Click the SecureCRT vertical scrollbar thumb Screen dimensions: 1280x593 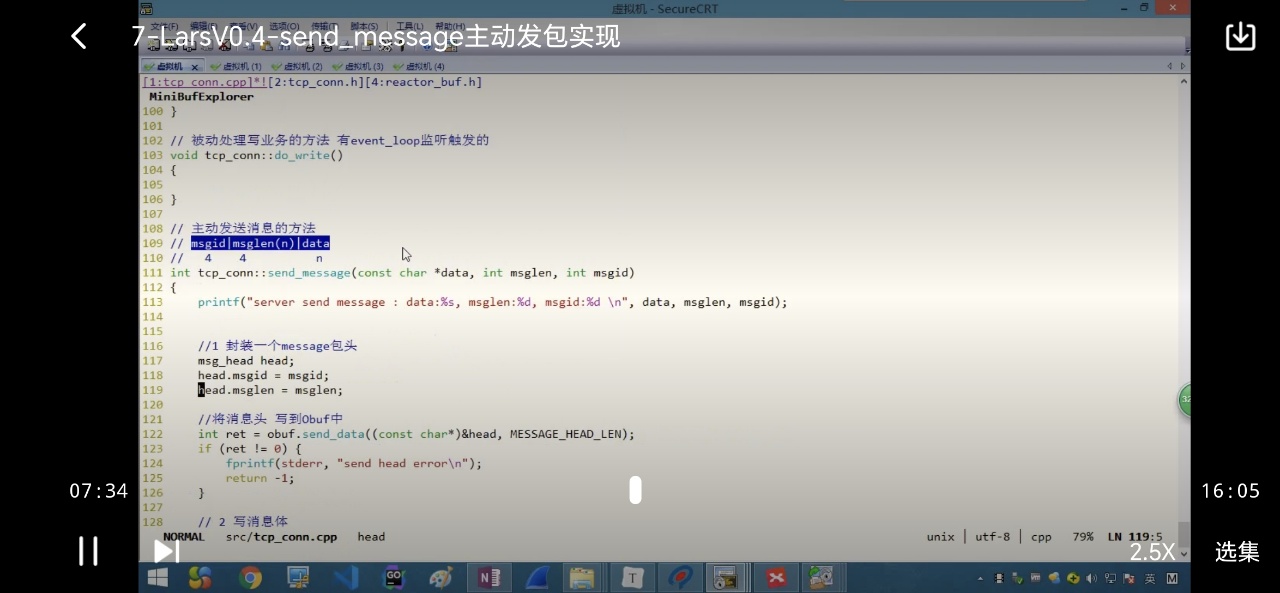(x=1184, y=534)
